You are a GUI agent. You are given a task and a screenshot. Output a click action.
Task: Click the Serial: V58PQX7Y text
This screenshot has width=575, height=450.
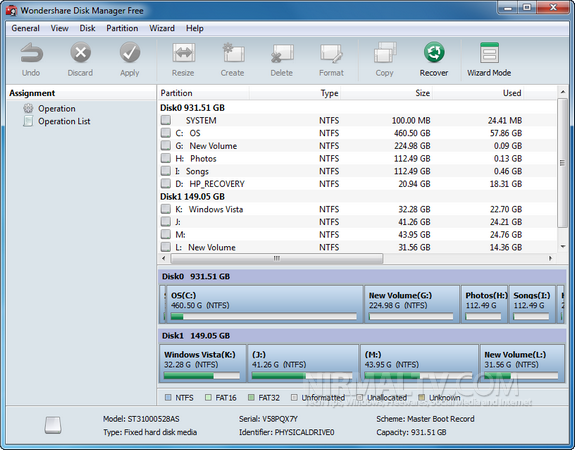(x=268, y=419)
